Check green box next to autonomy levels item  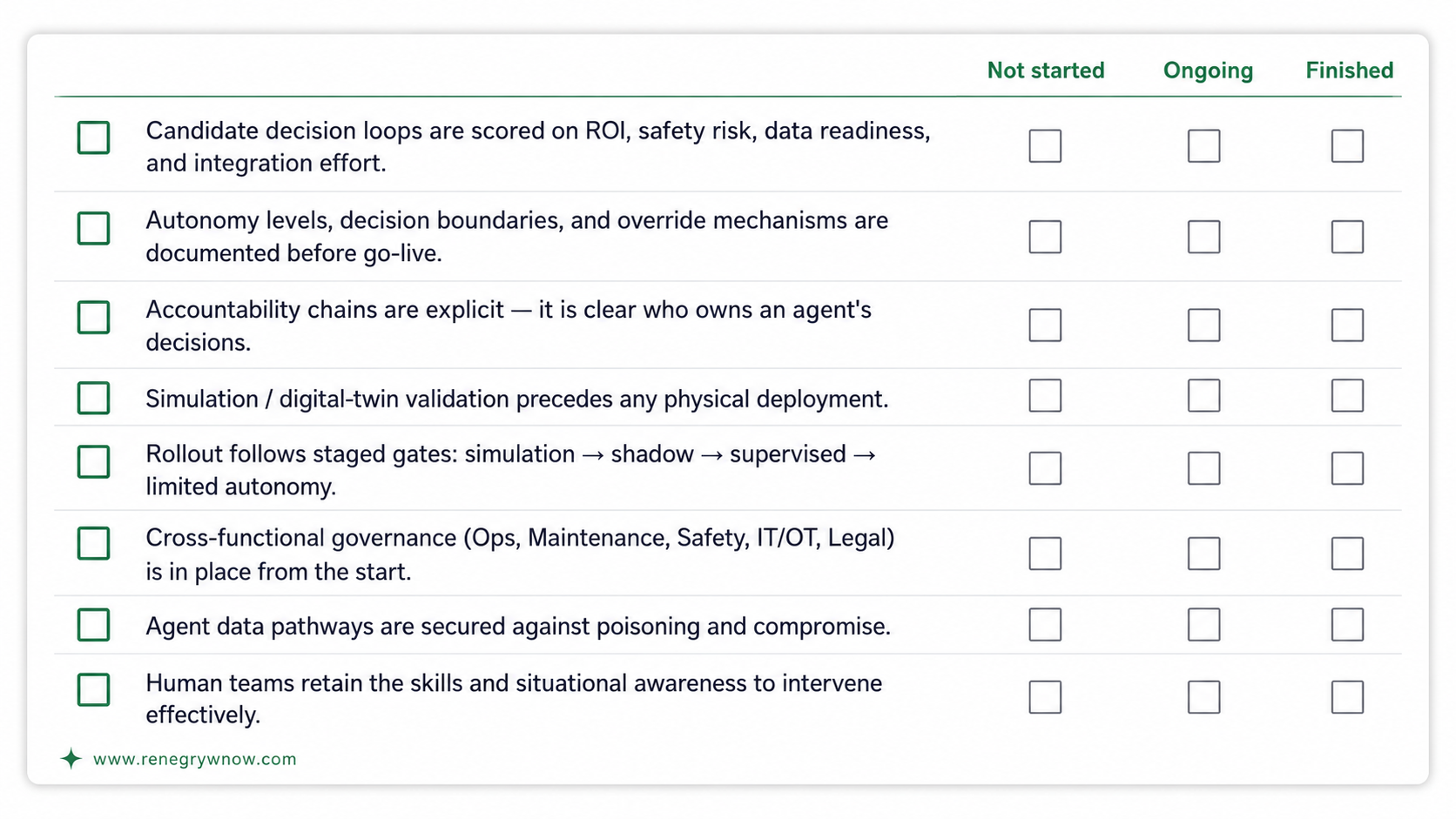tap(93, 228)
